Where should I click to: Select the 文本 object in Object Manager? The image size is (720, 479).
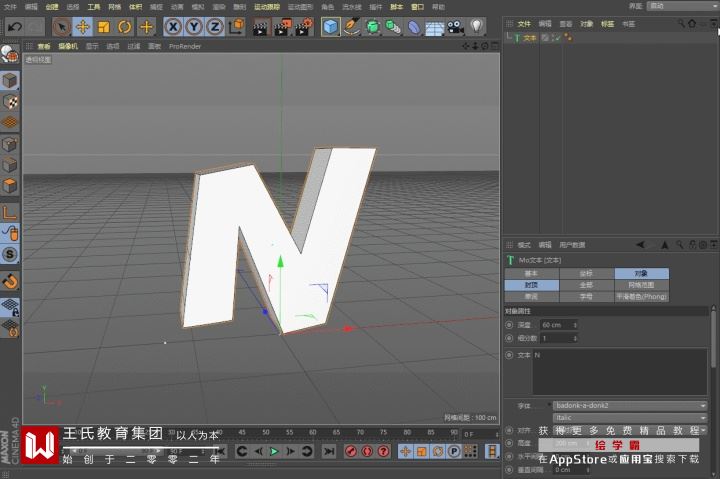coord(529,38)
